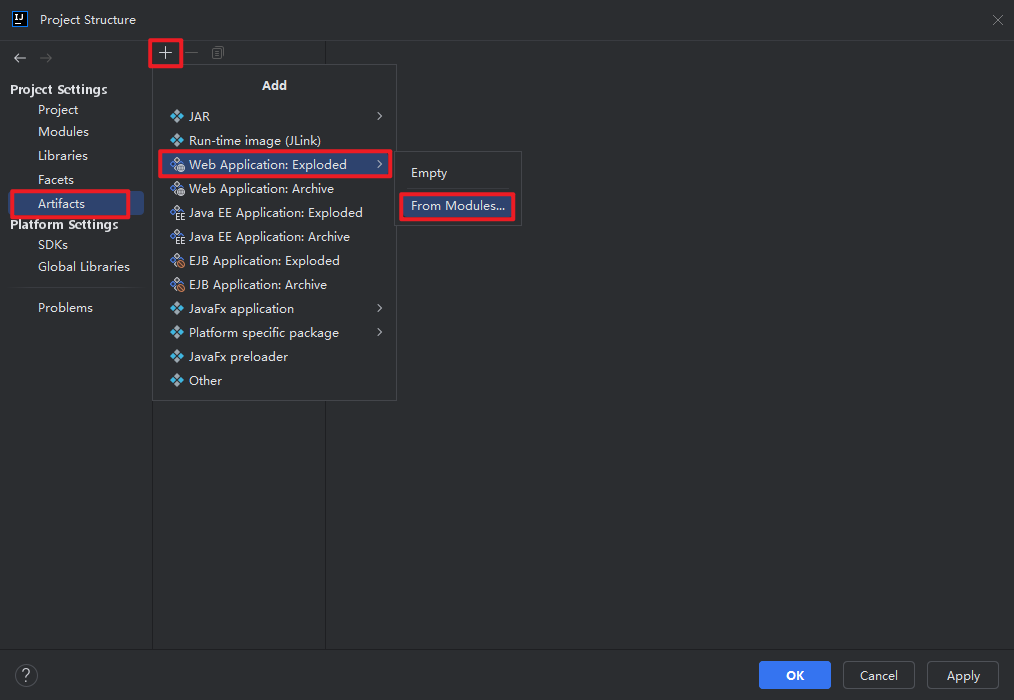Click the Run-time image (JLink) icon
The width and height of the screenshot is (1014, 700).
pos(177,140)
